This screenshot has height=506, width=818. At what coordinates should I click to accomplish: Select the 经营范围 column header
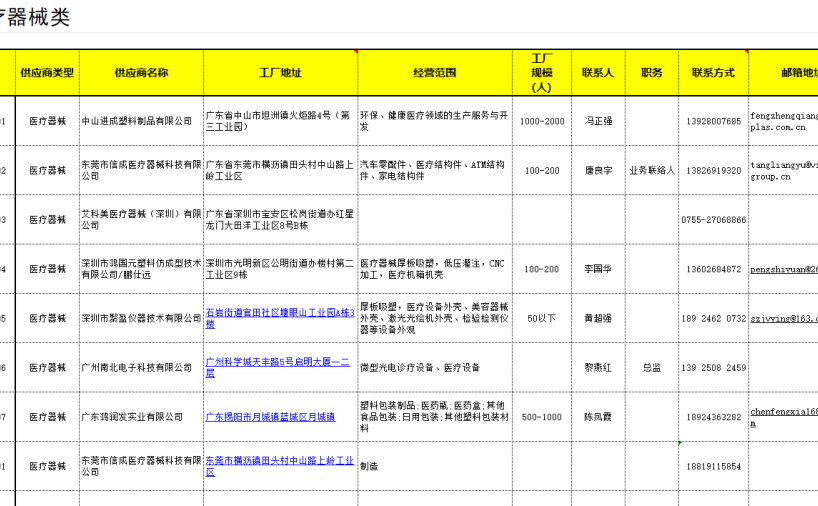point(434,73)
